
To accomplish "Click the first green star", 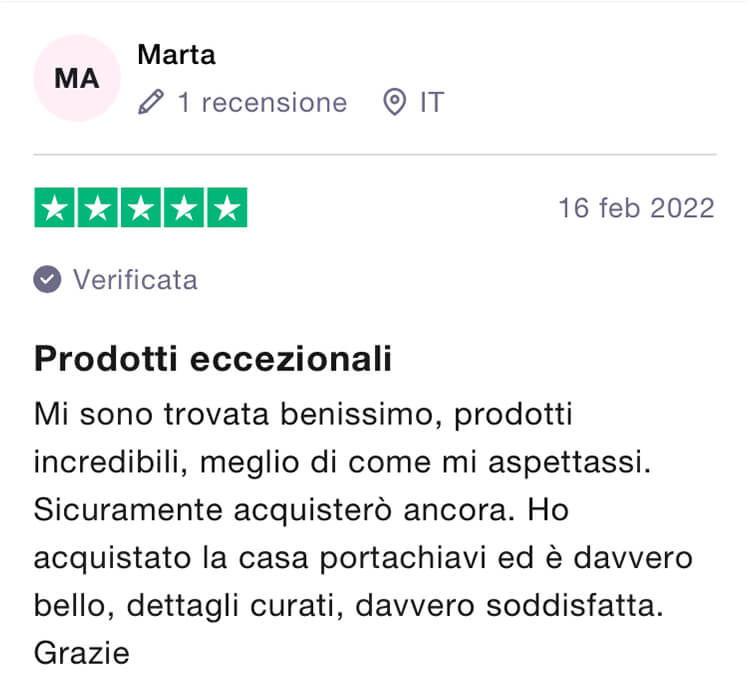I will (55, 208).
